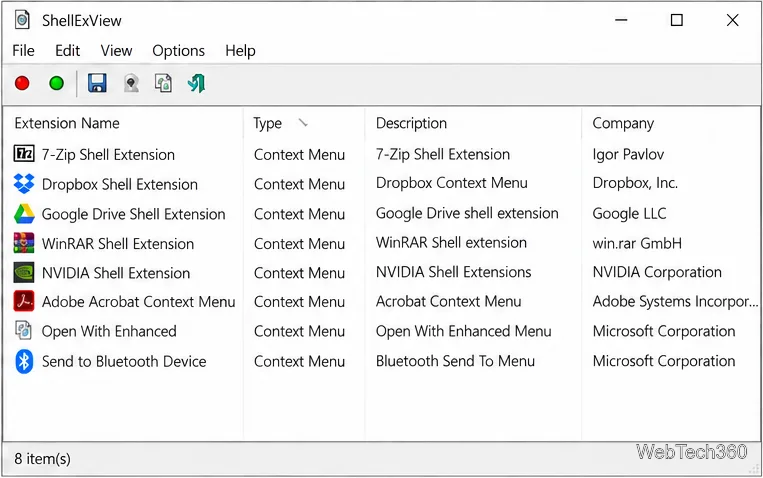This screenshot has width=763, height=478.
Task: Click the blue Bluetooth icon
Action: (24, 361)
